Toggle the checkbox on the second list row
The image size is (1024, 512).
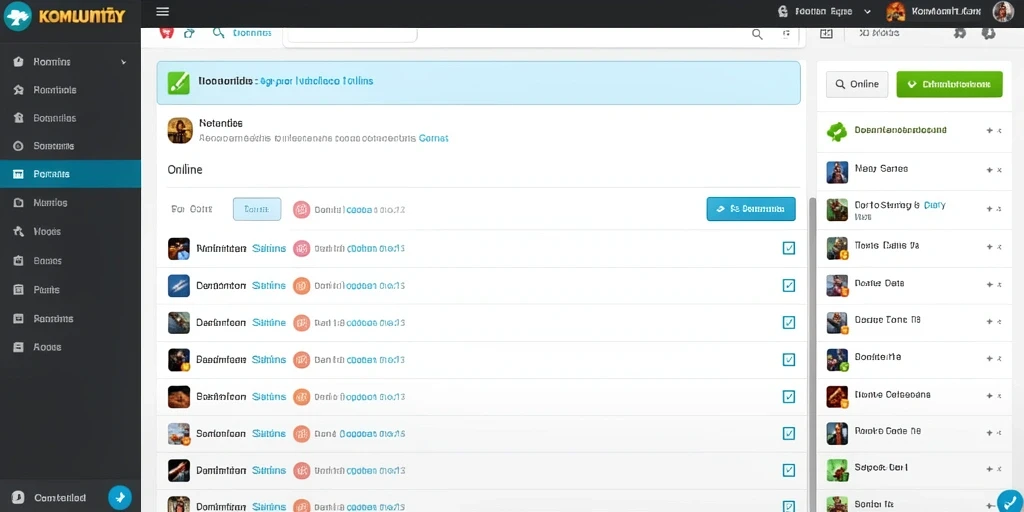pos(789,285)
